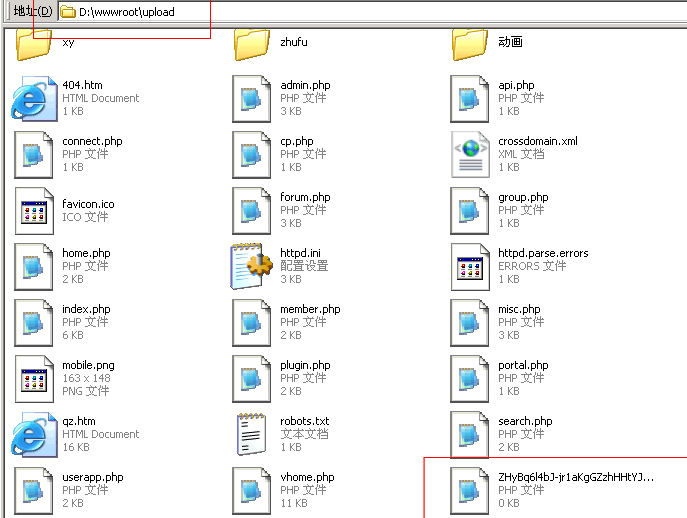Click the robots.txt notepad icon
Image resolution: width=687 pixels, height=518 pixels.
pyautogui.click(x=251, y=434)
